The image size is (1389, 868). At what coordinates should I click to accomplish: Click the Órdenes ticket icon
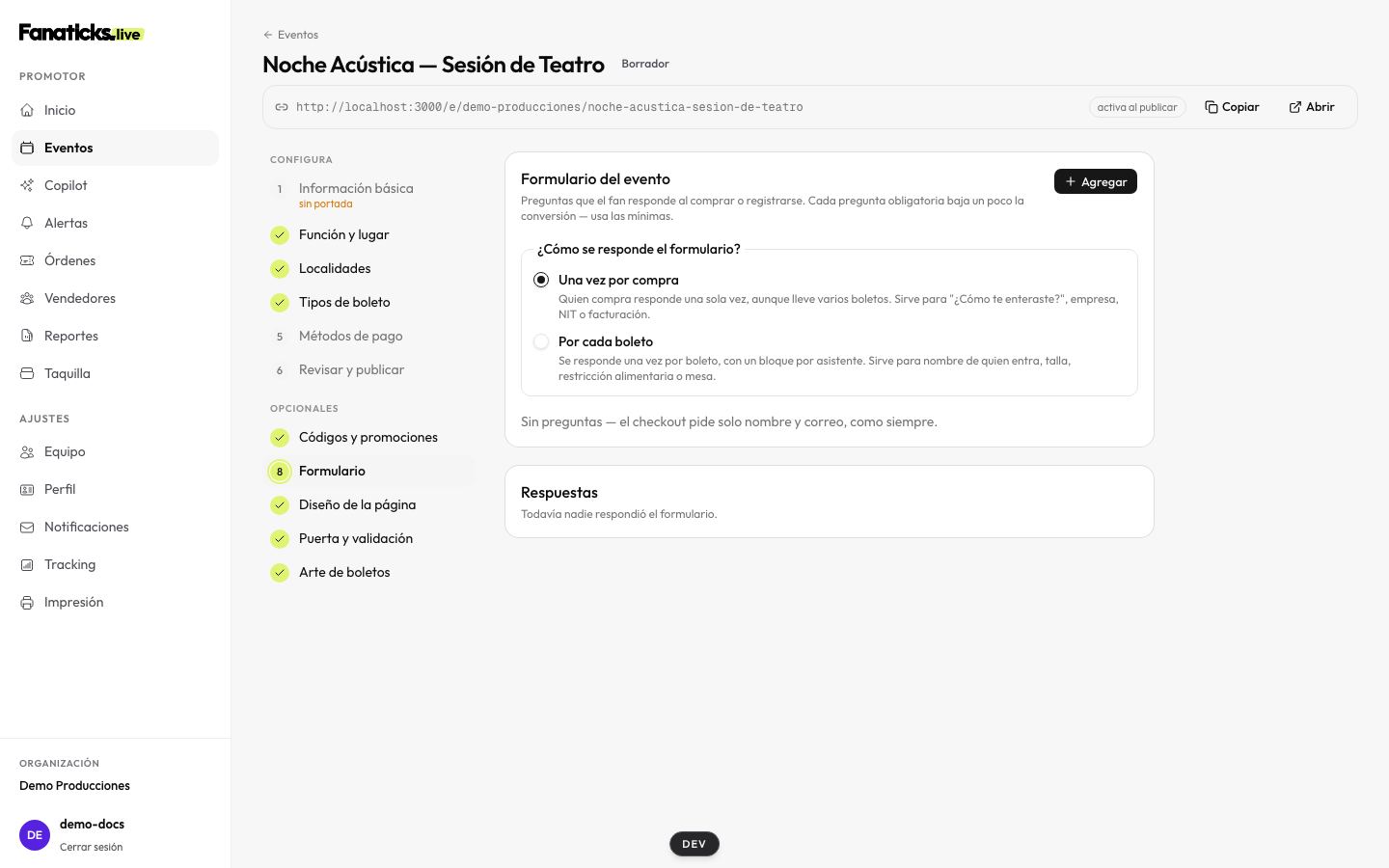pos(27,260)
